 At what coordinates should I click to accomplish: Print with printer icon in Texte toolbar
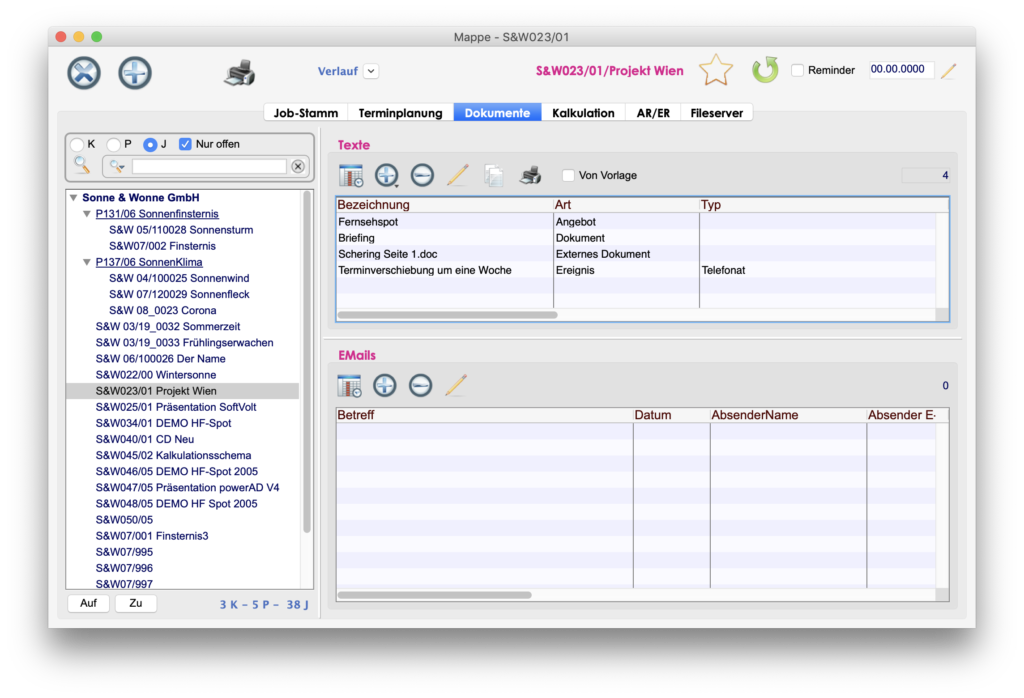(x=530, y=175)
